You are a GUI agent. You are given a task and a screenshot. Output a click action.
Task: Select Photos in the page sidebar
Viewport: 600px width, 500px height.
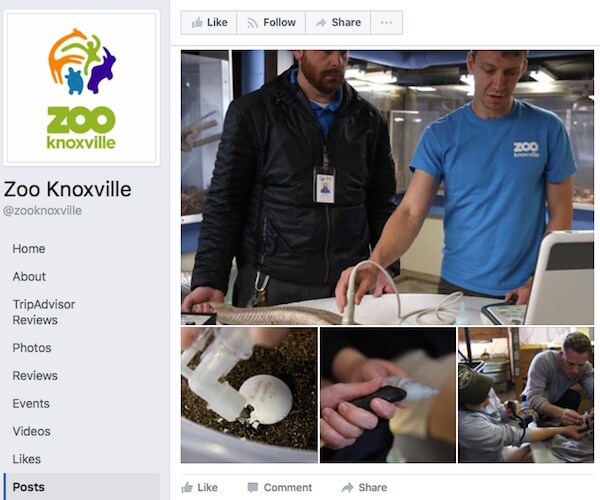point(32,348)
